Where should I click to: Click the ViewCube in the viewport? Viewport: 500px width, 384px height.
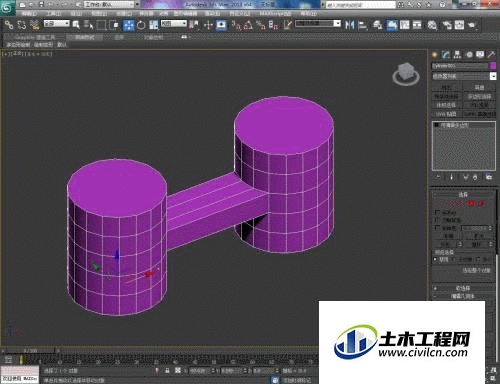click(406, 74)
